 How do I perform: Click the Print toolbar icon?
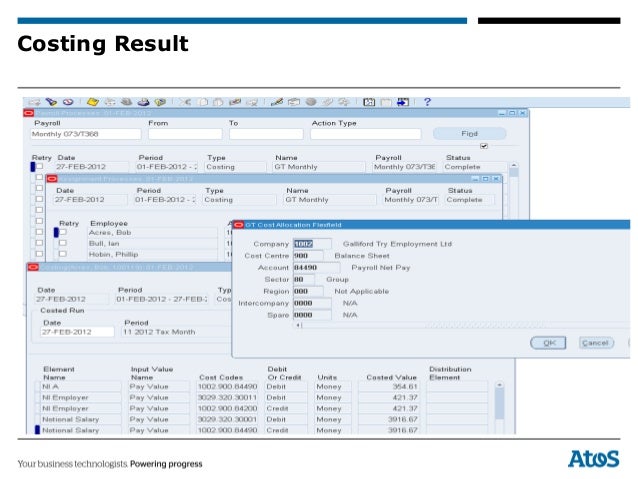click(143, 102)
